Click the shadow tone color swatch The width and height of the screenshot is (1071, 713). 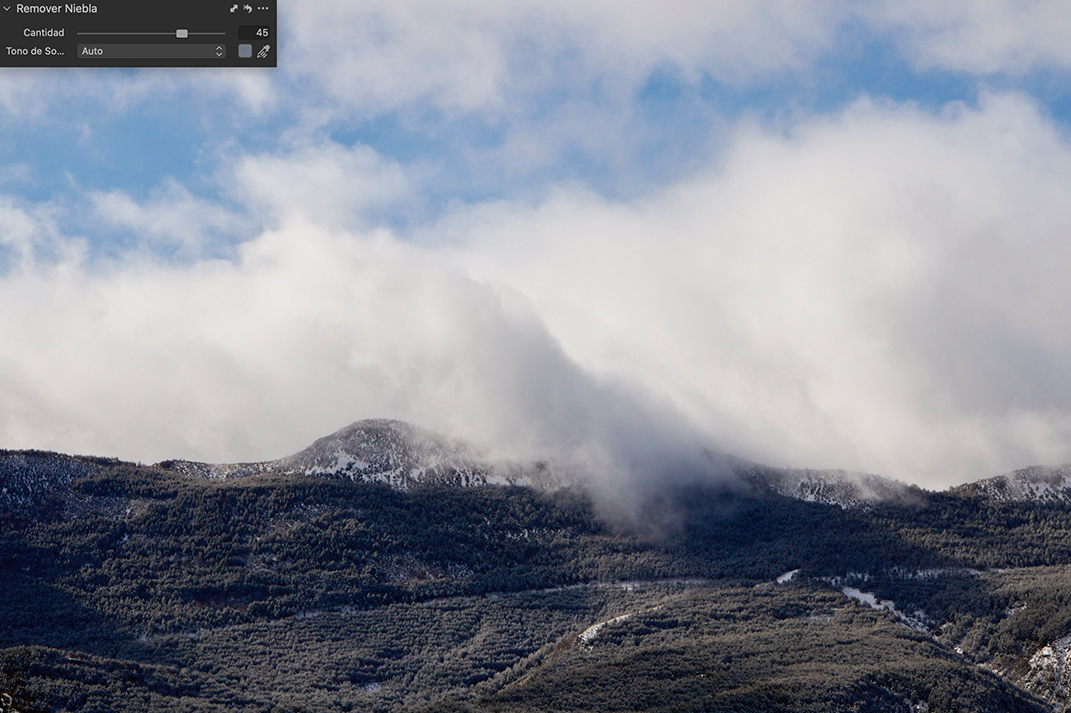tap(245, 51)
